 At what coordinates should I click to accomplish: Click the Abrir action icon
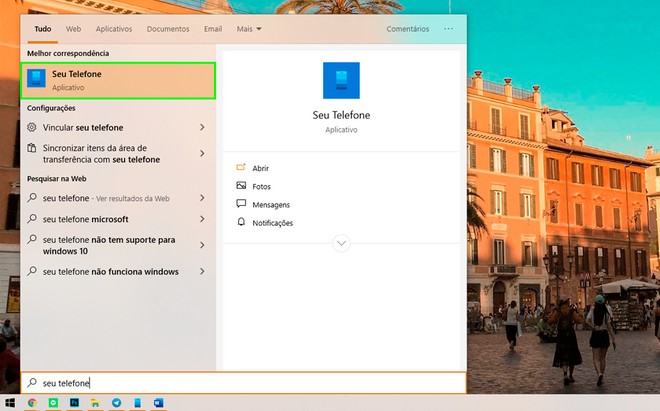[241, 168]
